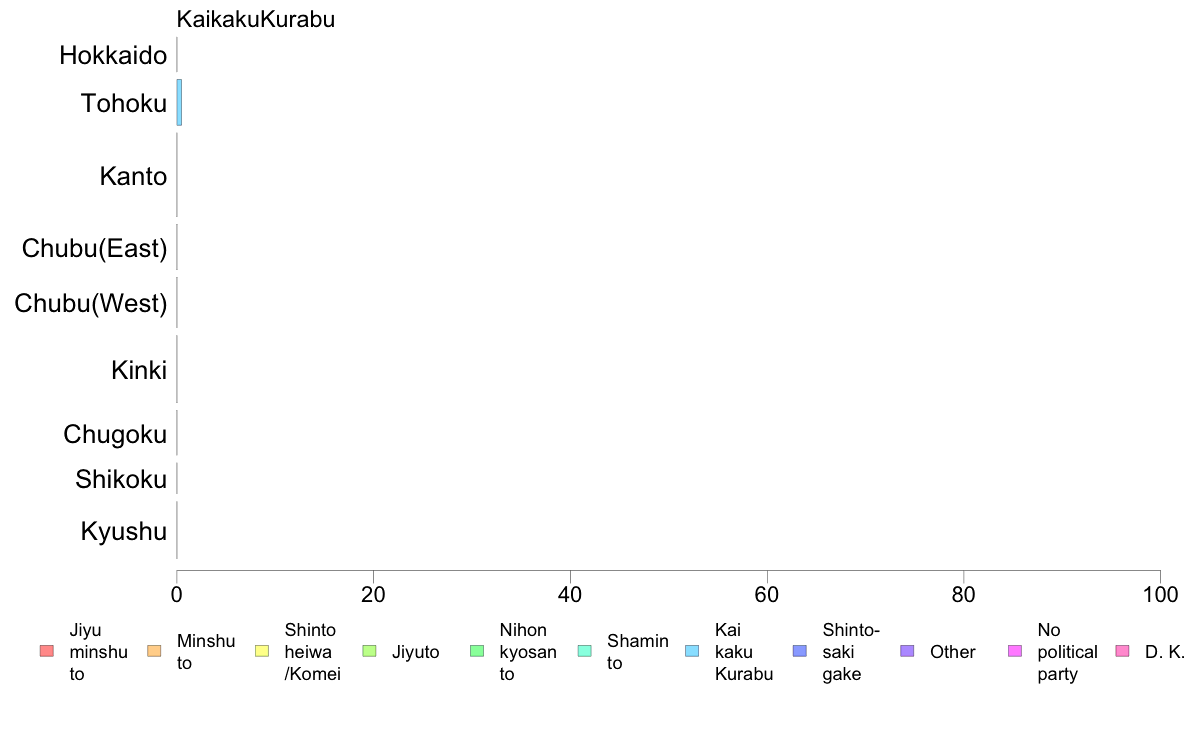
Task: Click the Minshu to legend swatch
Action: [154, 651]
